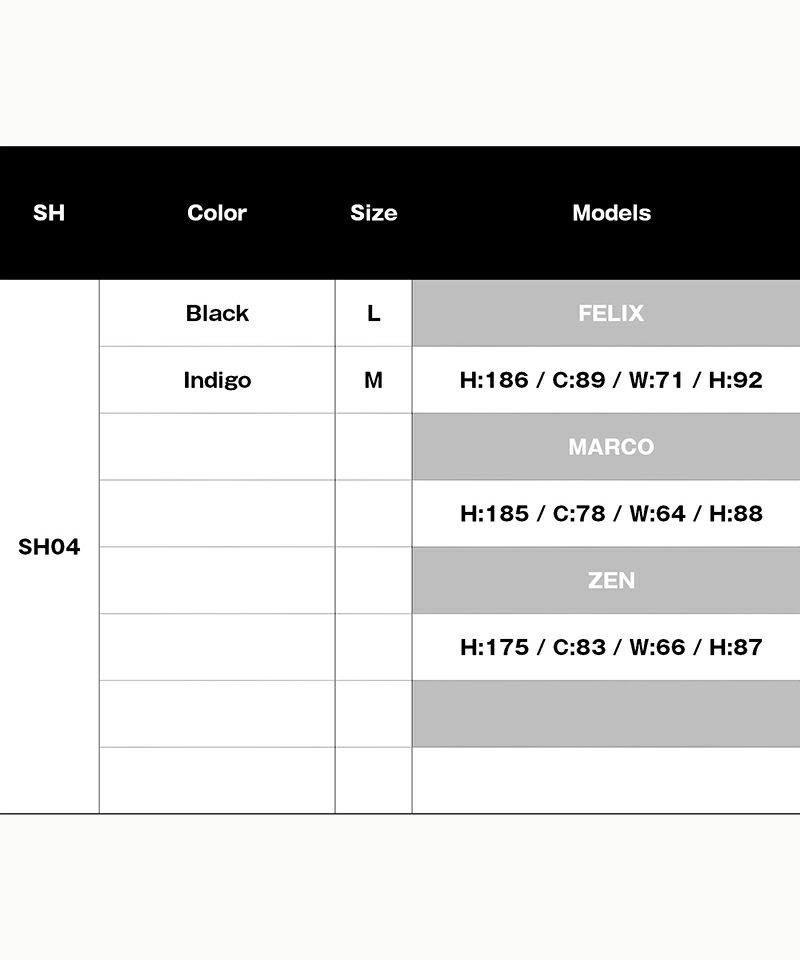Image resolution: width=800 pixels, height=960 pixels.
Task: Select the Color column header
Action: 217,213
